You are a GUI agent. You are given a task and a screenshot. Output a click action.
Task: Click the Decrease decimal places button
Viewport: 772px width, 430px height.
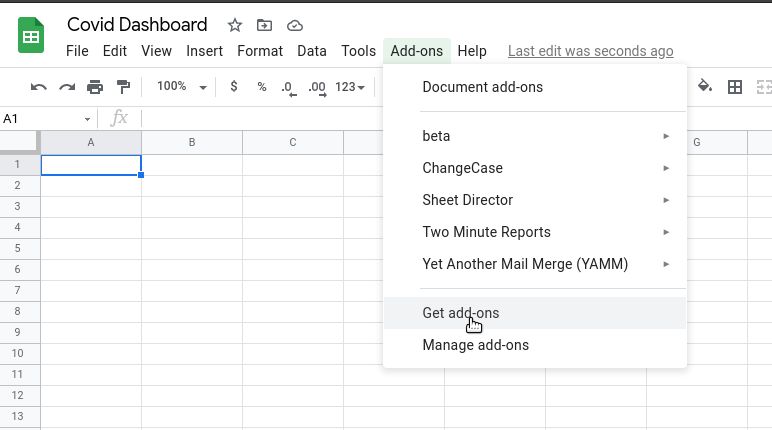pos(289,89)
